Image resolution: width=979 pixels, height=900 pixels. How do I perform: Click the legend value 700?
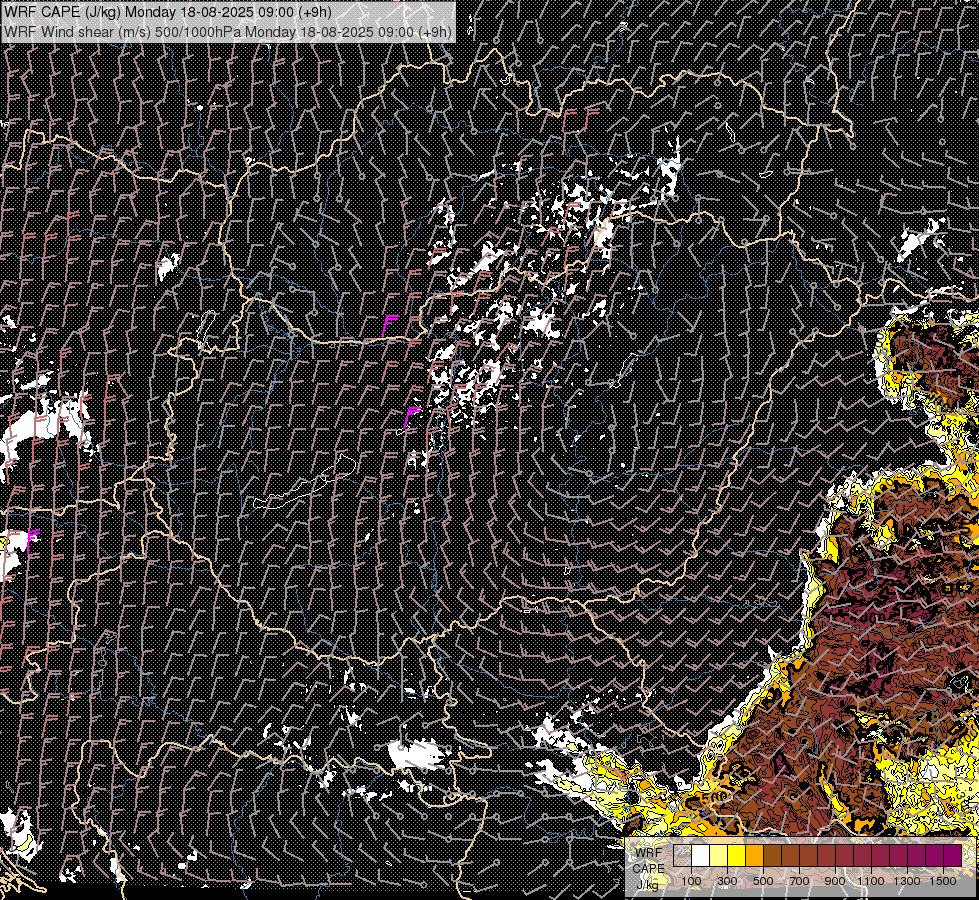click(x=799, y=881)
